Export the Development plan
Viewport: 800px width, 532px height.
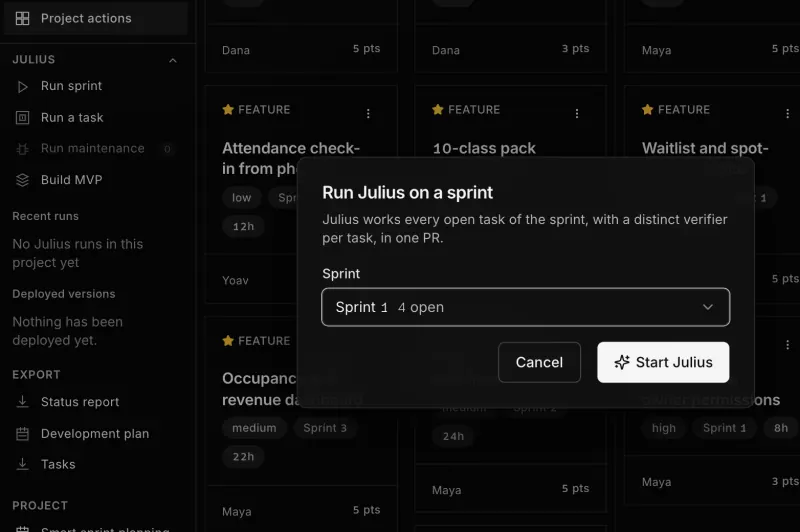[x=97, y=434]
